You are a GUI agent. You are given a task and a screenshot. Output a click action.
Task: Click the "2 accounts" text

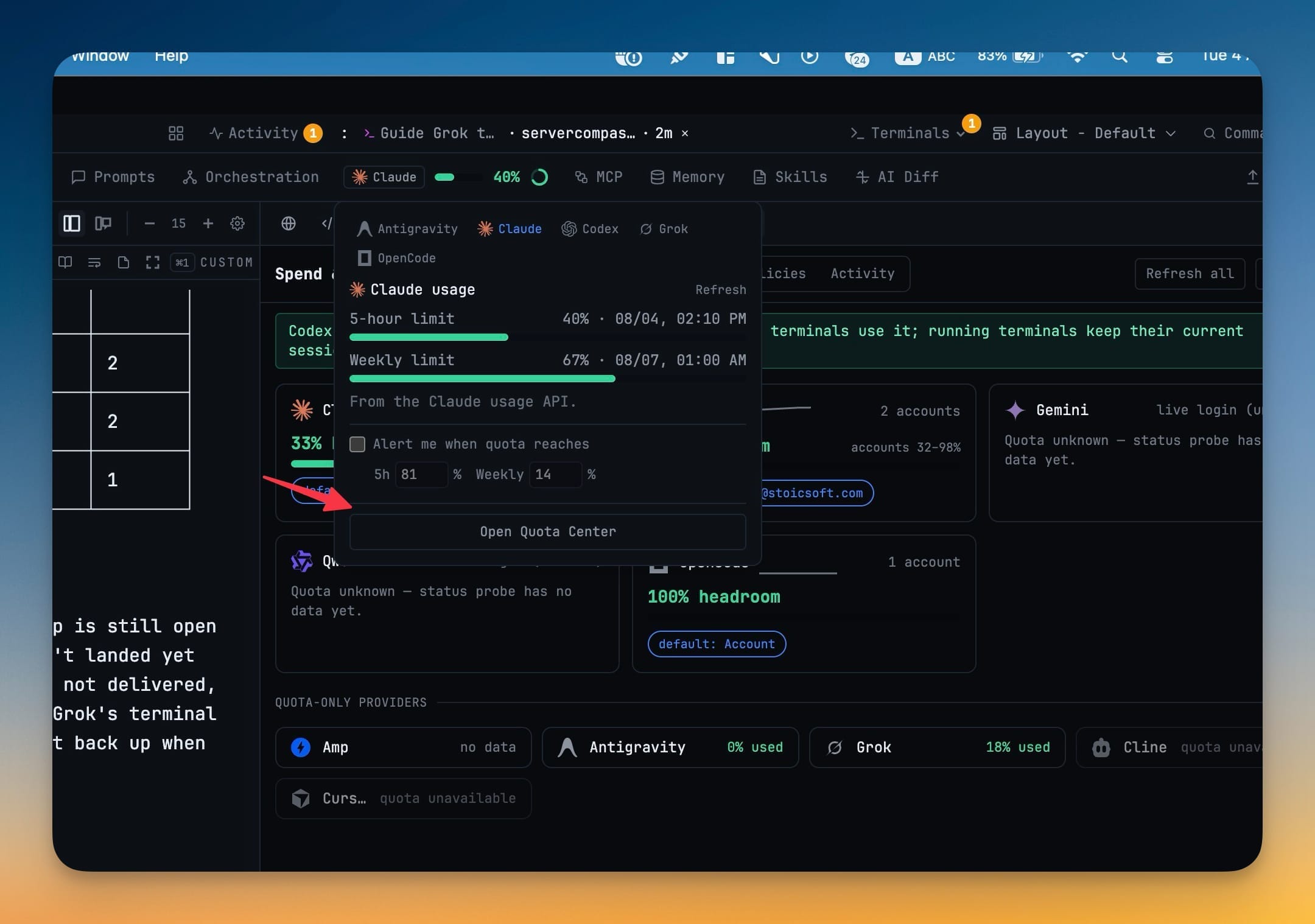[x=920, y=411]
